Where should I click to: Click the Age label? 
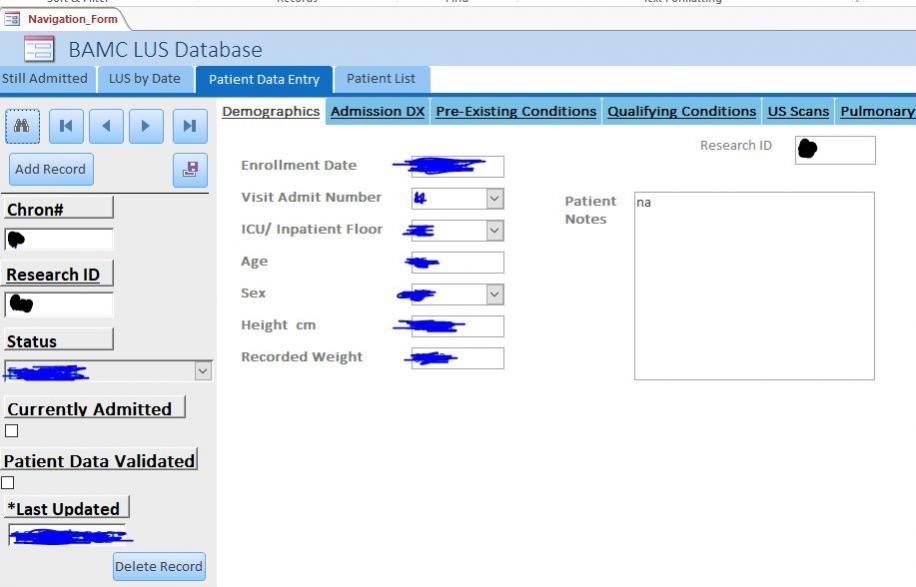pos(254,262)
